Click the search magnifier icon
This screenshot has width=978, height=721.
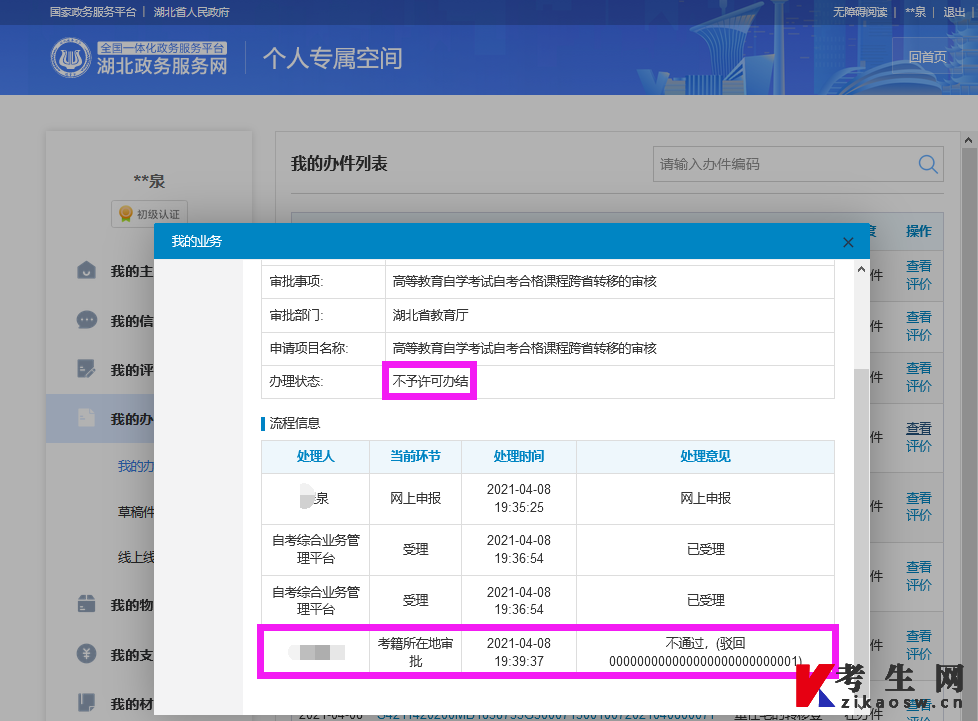coord(927,164)
